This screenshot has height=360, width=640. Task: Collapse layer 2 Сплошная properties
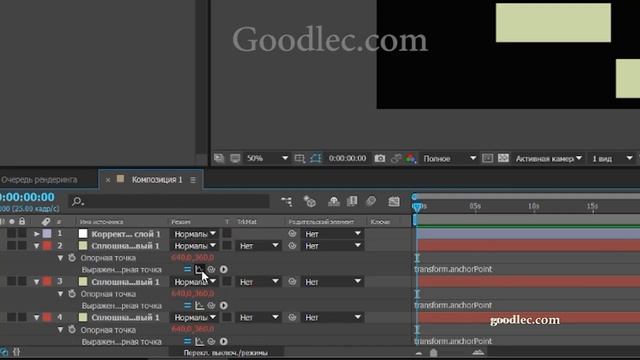click(x=37, y=246)
